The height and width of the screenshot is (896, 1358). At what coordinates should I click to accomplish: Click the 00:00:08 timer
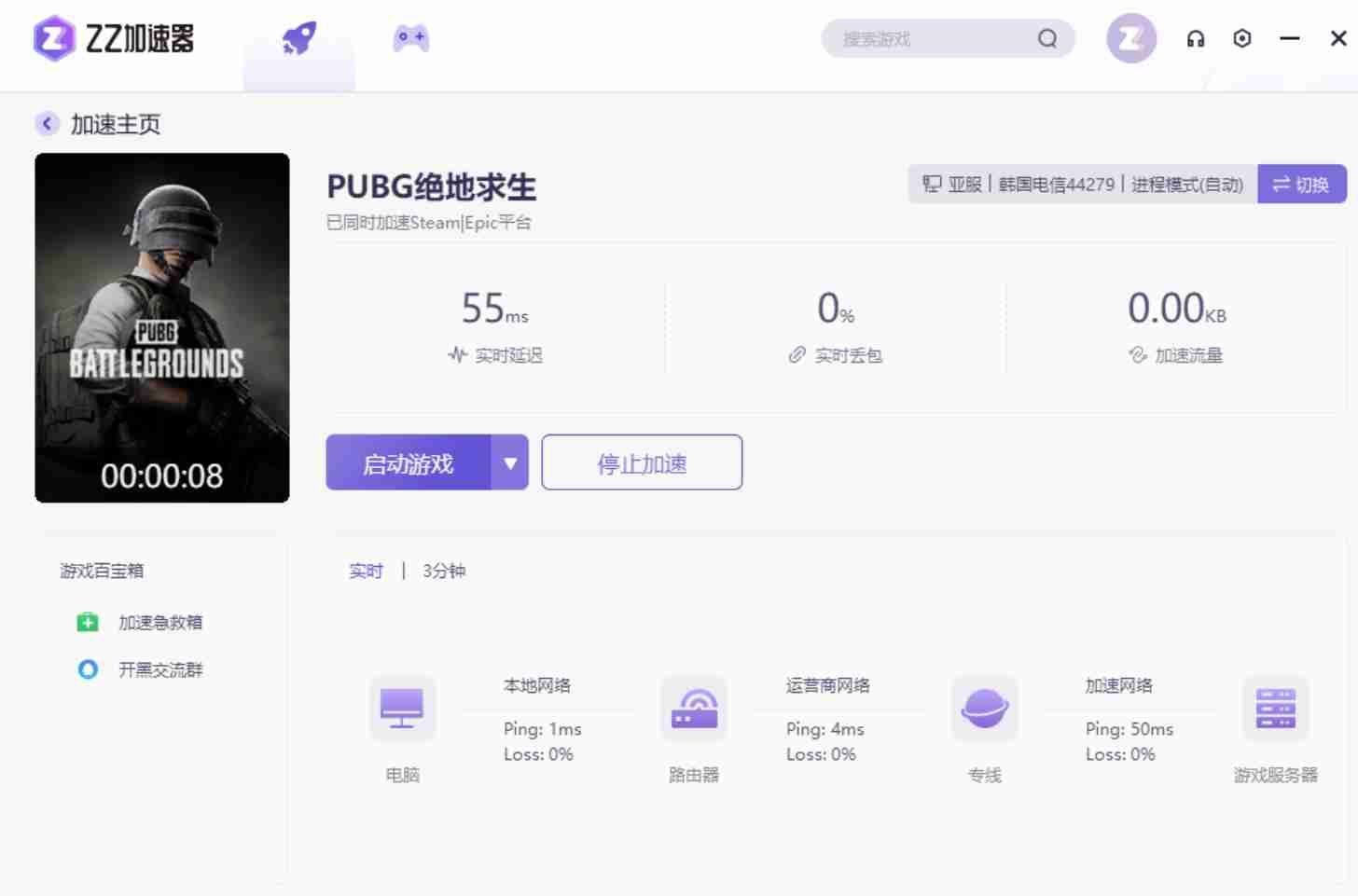pos(162,476)
